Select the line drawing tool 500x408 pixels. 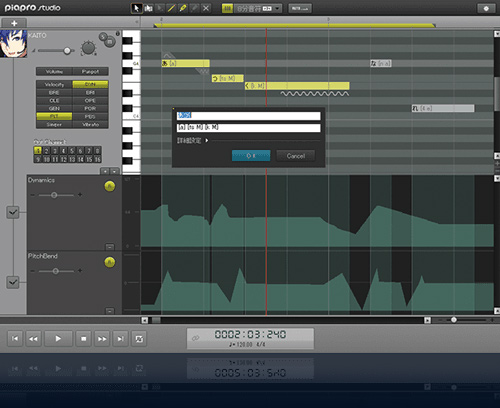pyautogui.click(x=171, y=8)
